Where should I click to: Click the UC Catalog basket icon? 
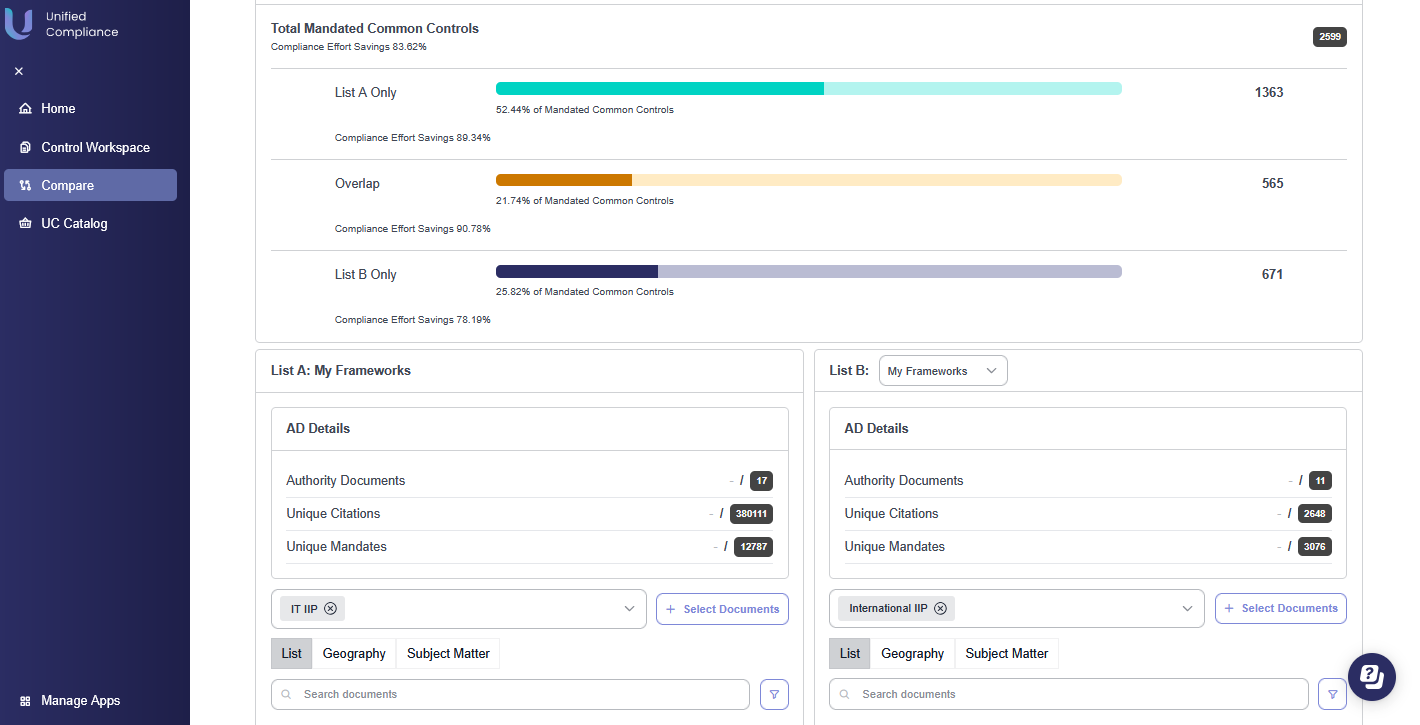[25, 223]
